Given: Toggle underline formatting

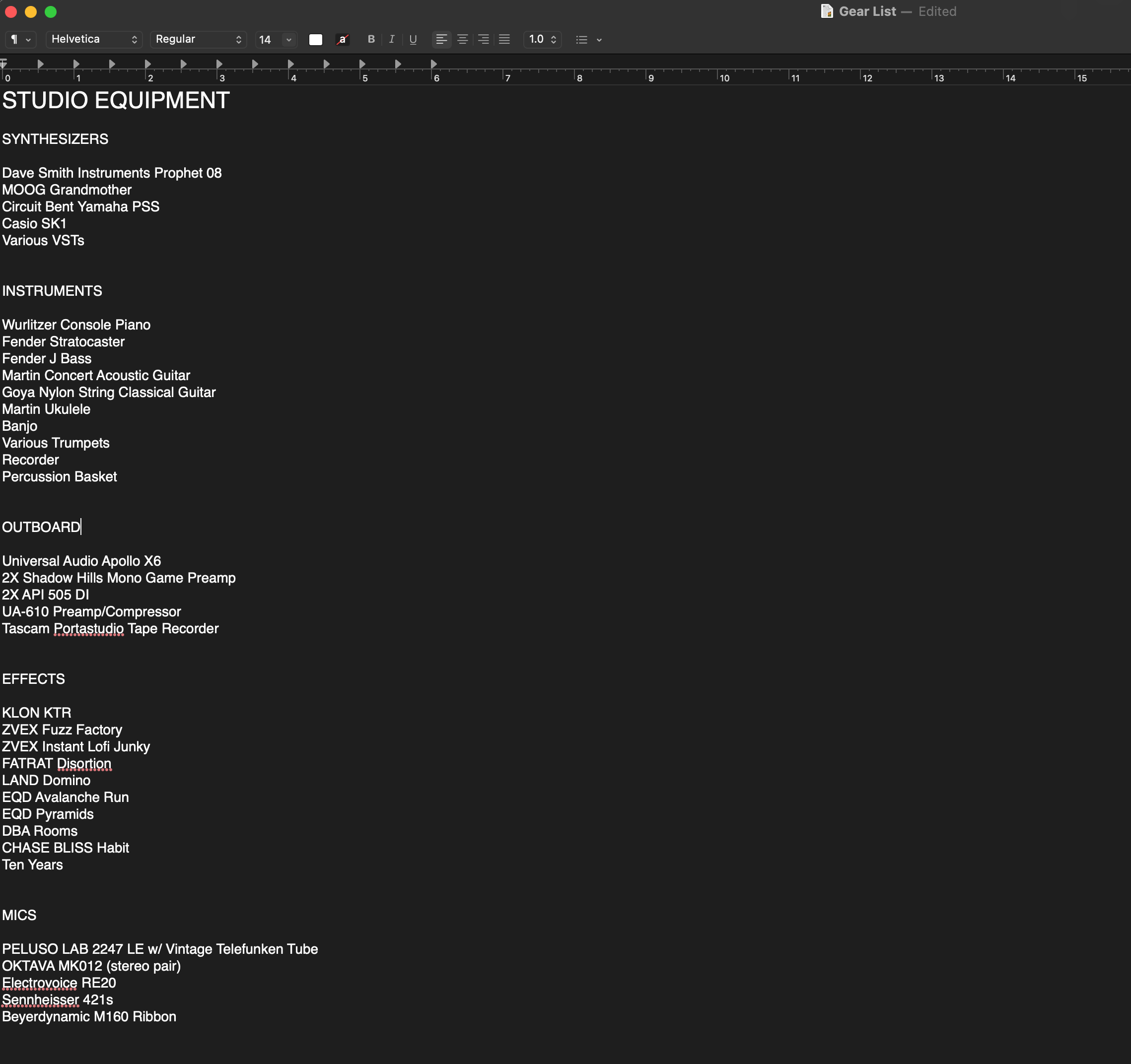Looking at the screenshot, I should (413, 39).
